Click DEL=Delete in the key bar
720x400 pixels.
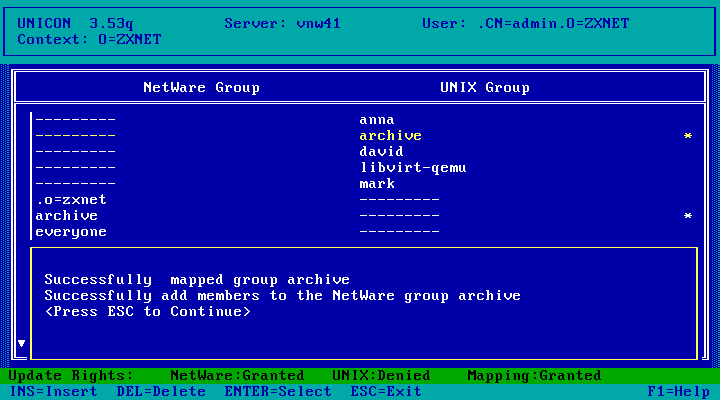click(x=161, y=392)
